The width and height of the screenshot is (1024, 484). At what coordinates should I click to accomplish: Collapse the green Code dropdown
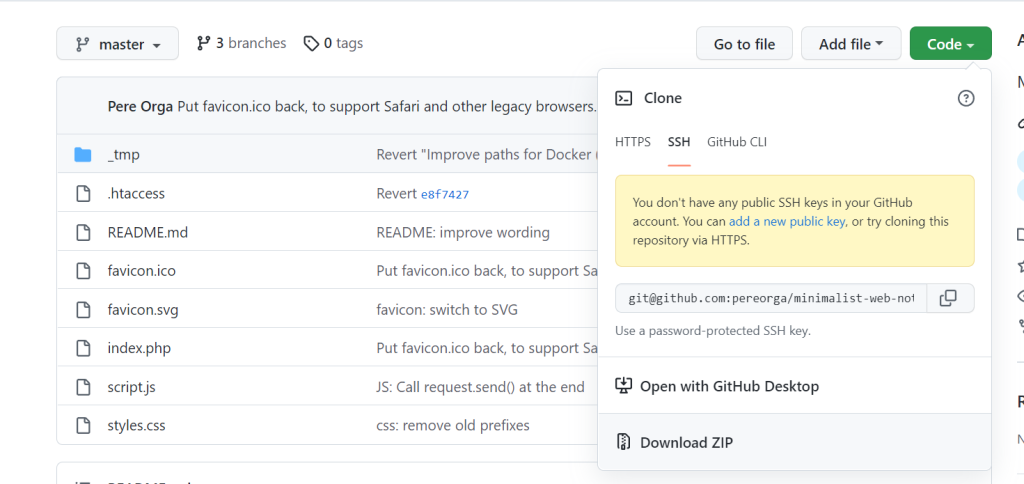click(x=950, y=44)
